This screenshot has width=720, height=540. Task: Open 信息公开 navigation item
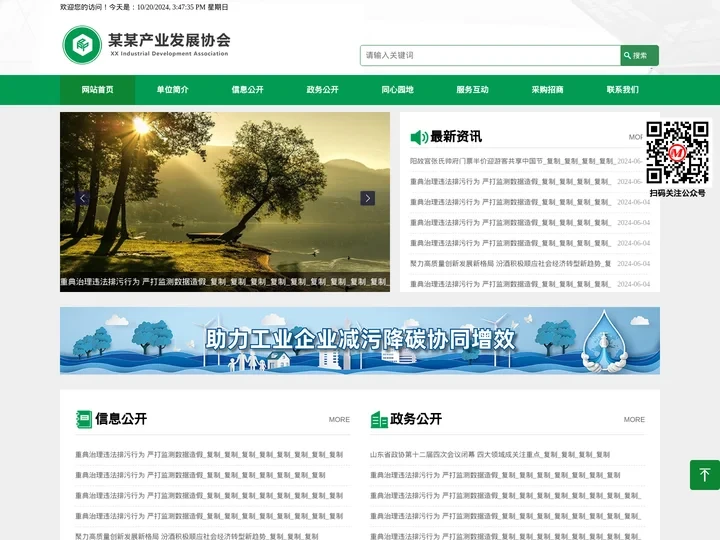point(248,90)
